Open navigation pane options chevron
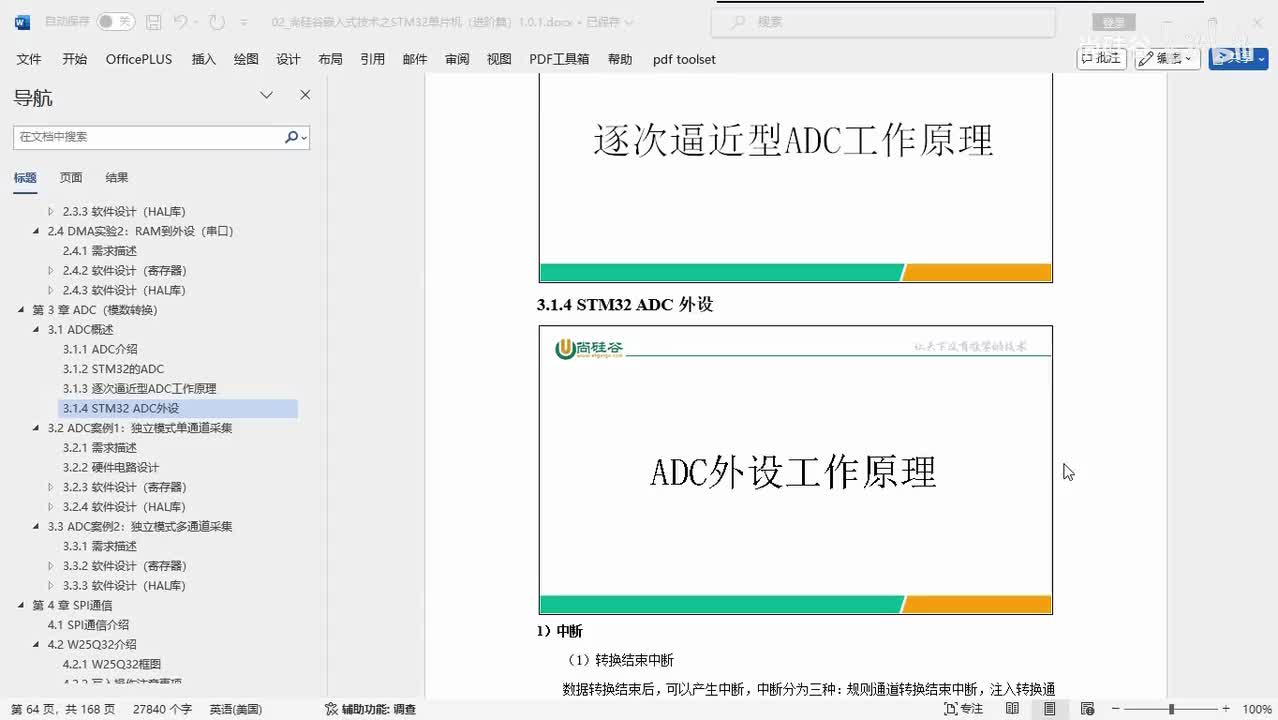1278x720 pixels. click(x=266, y=95)
